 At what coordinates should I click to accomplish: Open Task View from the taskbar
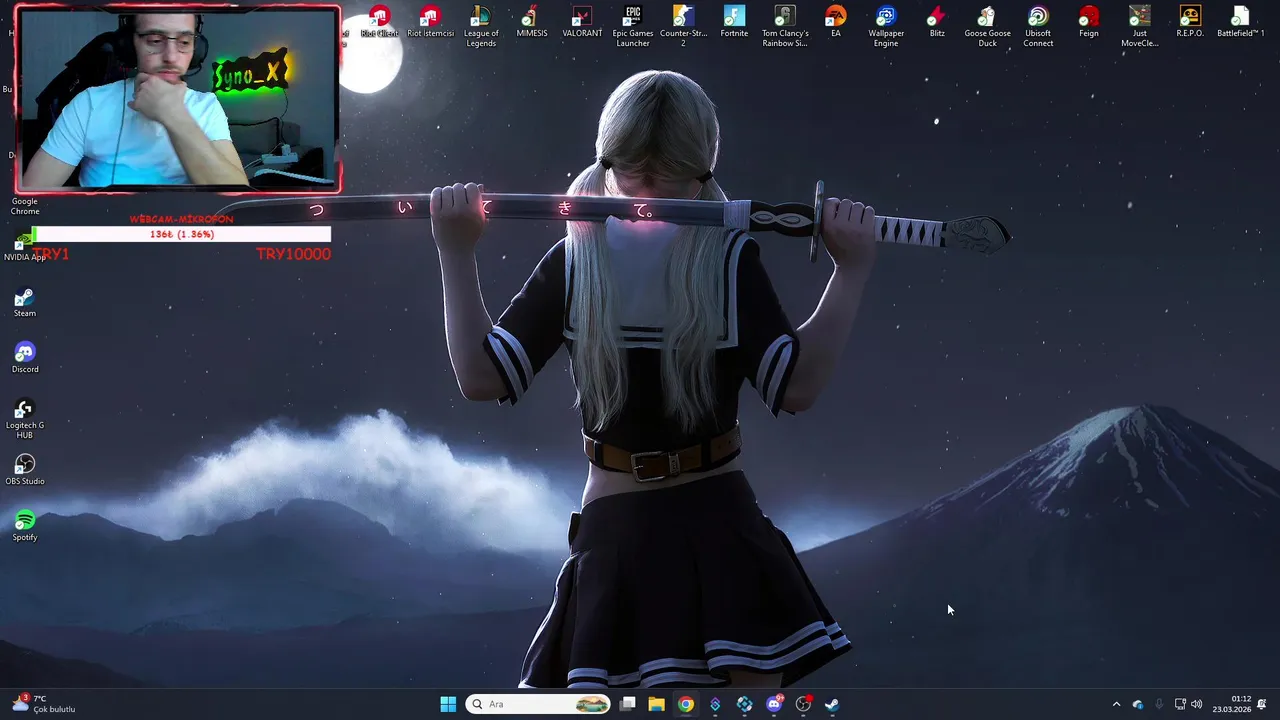[628, 704]
